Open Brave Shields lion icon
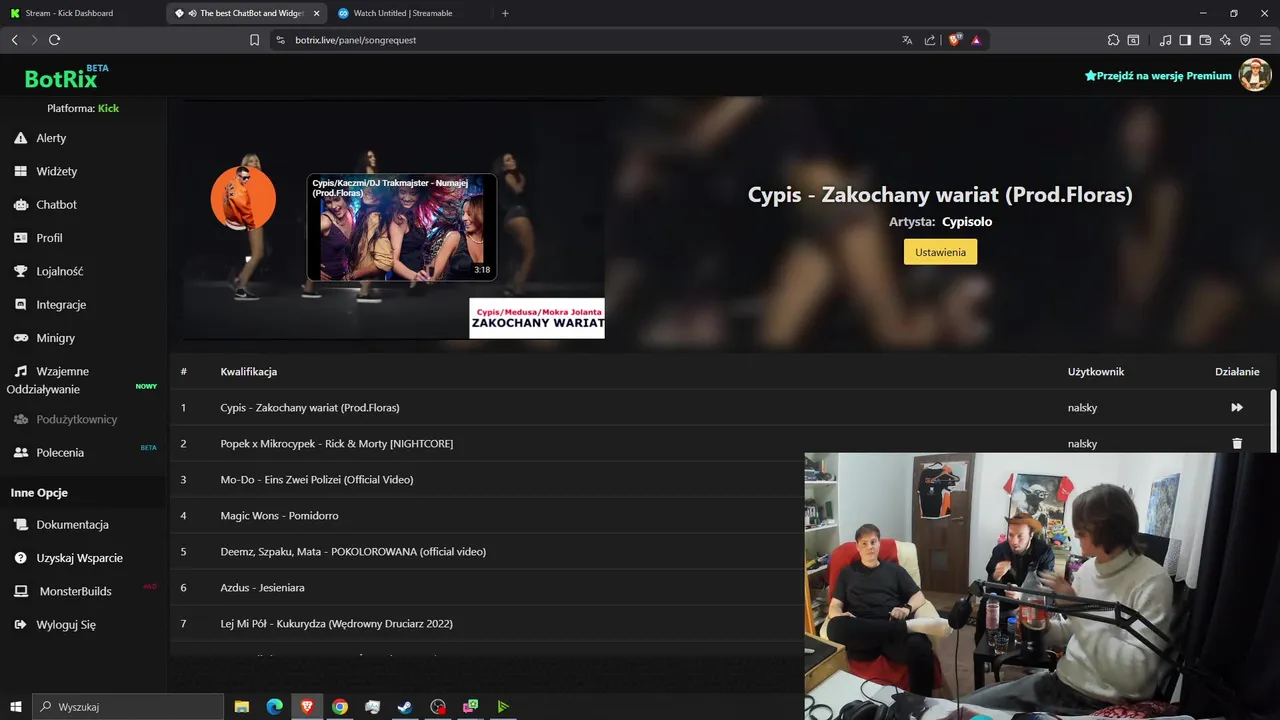Image resolution: width=1280 pixels, height=720 pixels. click(x=954, y=40)
